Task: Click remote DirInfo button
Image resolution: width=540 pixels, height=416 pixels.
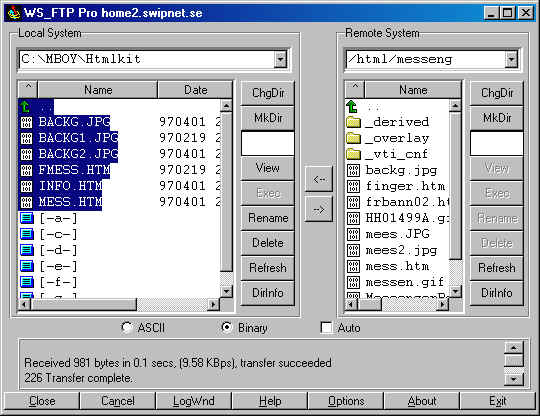Action: (497, 293)
